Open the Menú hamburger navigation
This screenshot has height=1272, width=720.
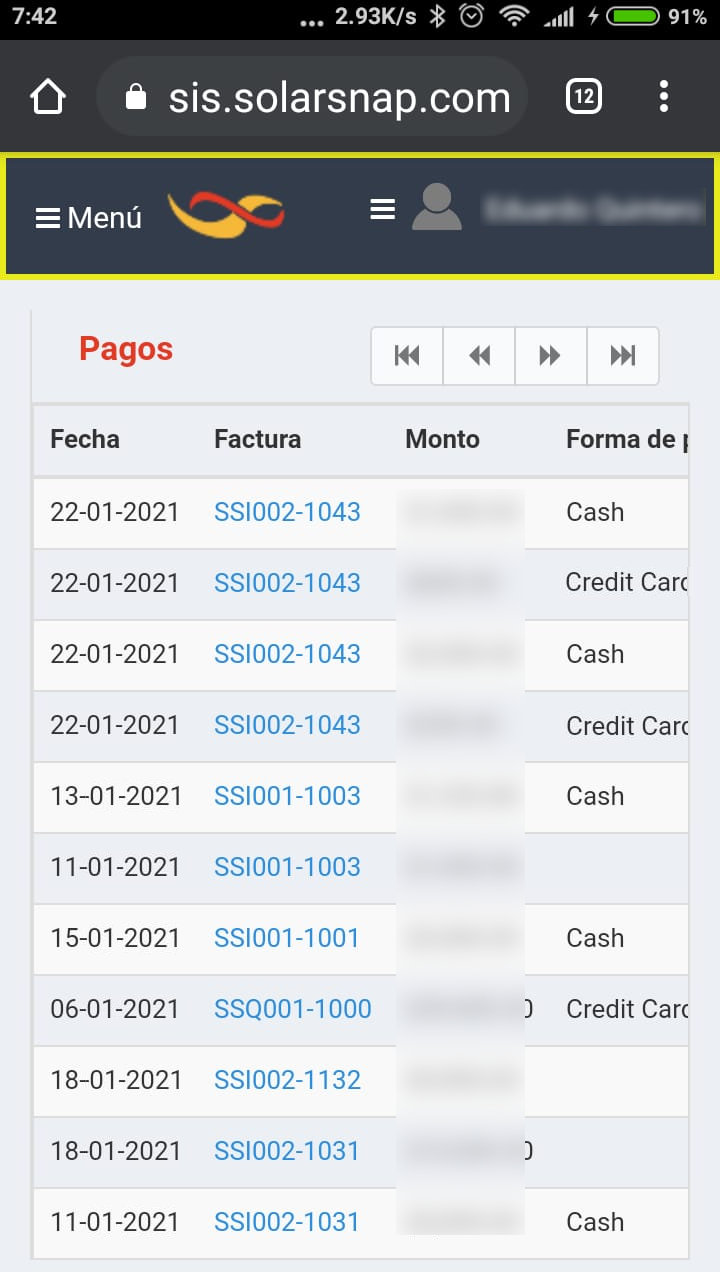(x=88, y=218)
